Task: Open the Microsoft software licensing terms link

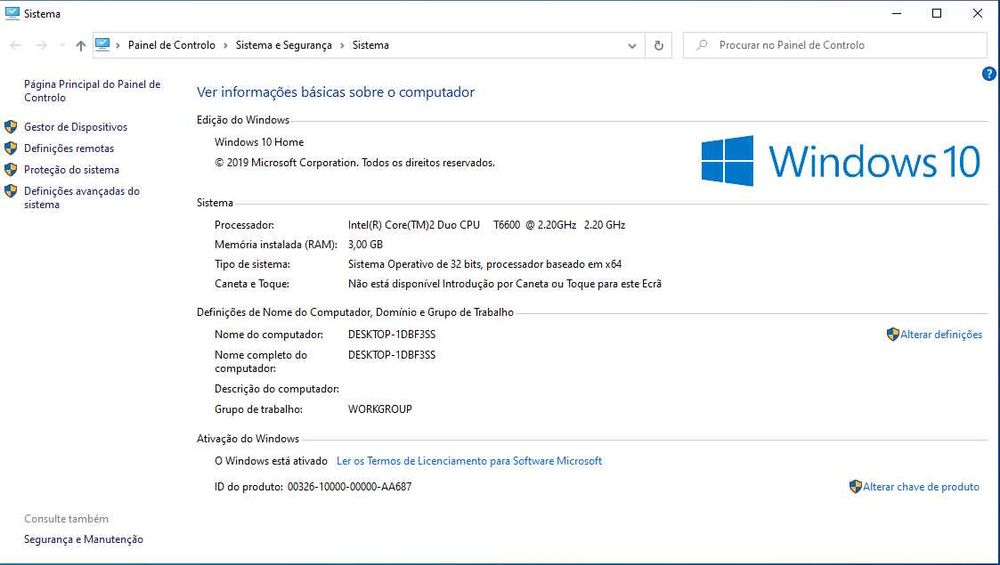Action: click(469, 460)
